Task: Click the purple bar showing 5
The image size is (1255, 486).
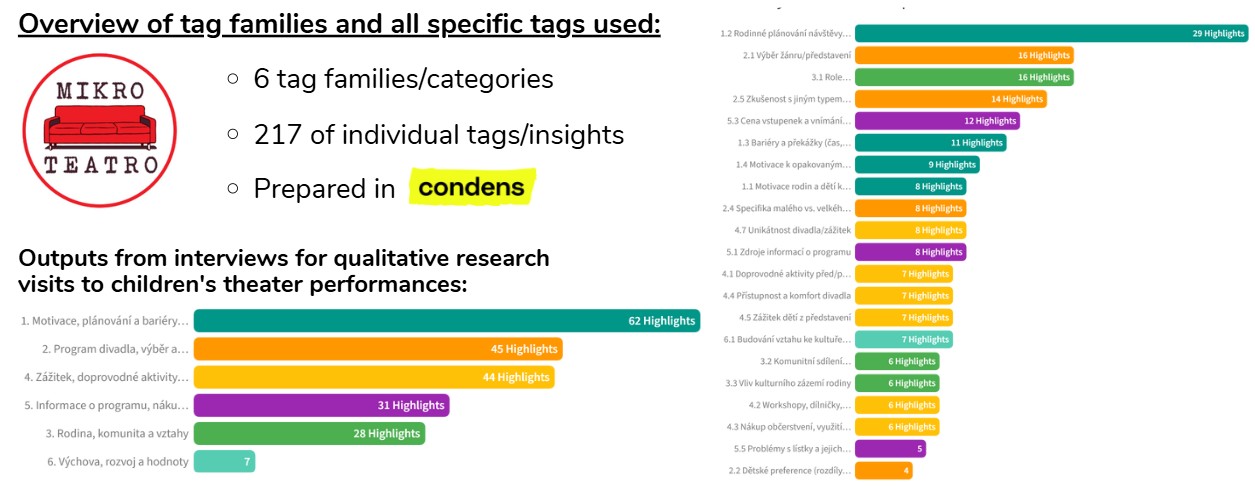Action: pos(890,449)
